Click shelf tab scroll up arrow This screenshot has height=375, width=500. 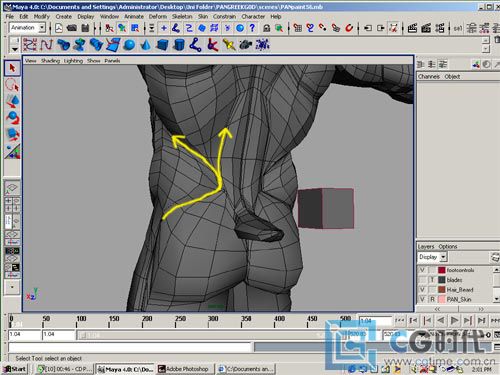[x=486, y=40]
